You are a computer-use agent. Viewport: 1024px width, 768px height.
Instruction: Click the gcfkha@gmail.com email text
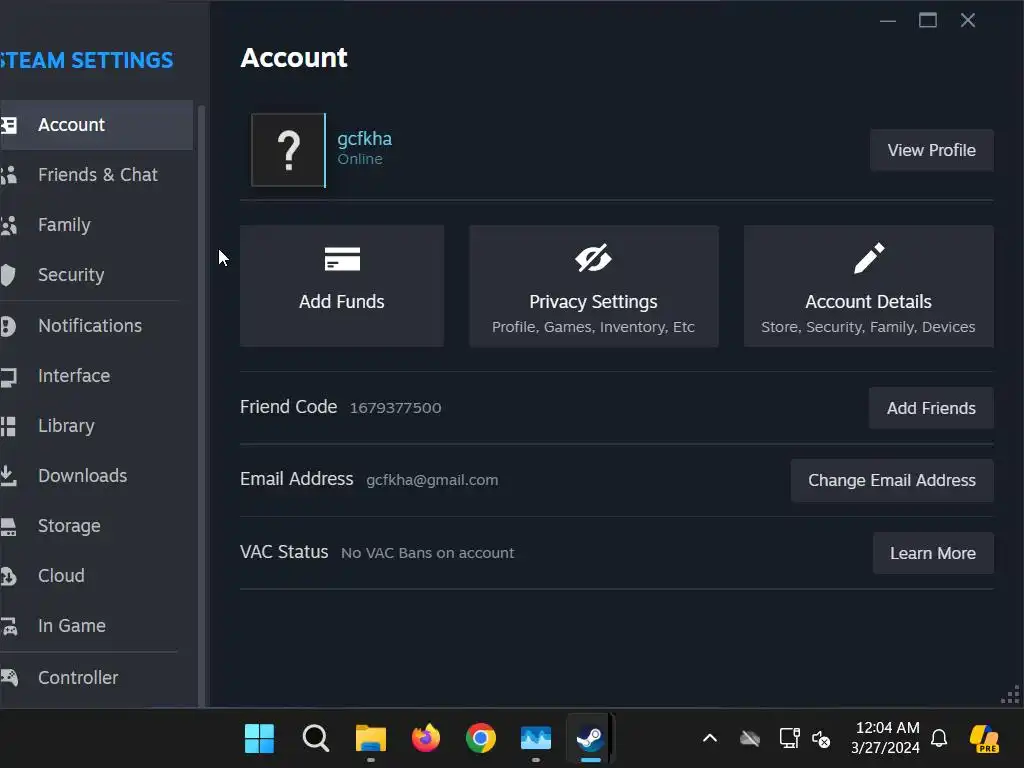(x=432, y=480)
